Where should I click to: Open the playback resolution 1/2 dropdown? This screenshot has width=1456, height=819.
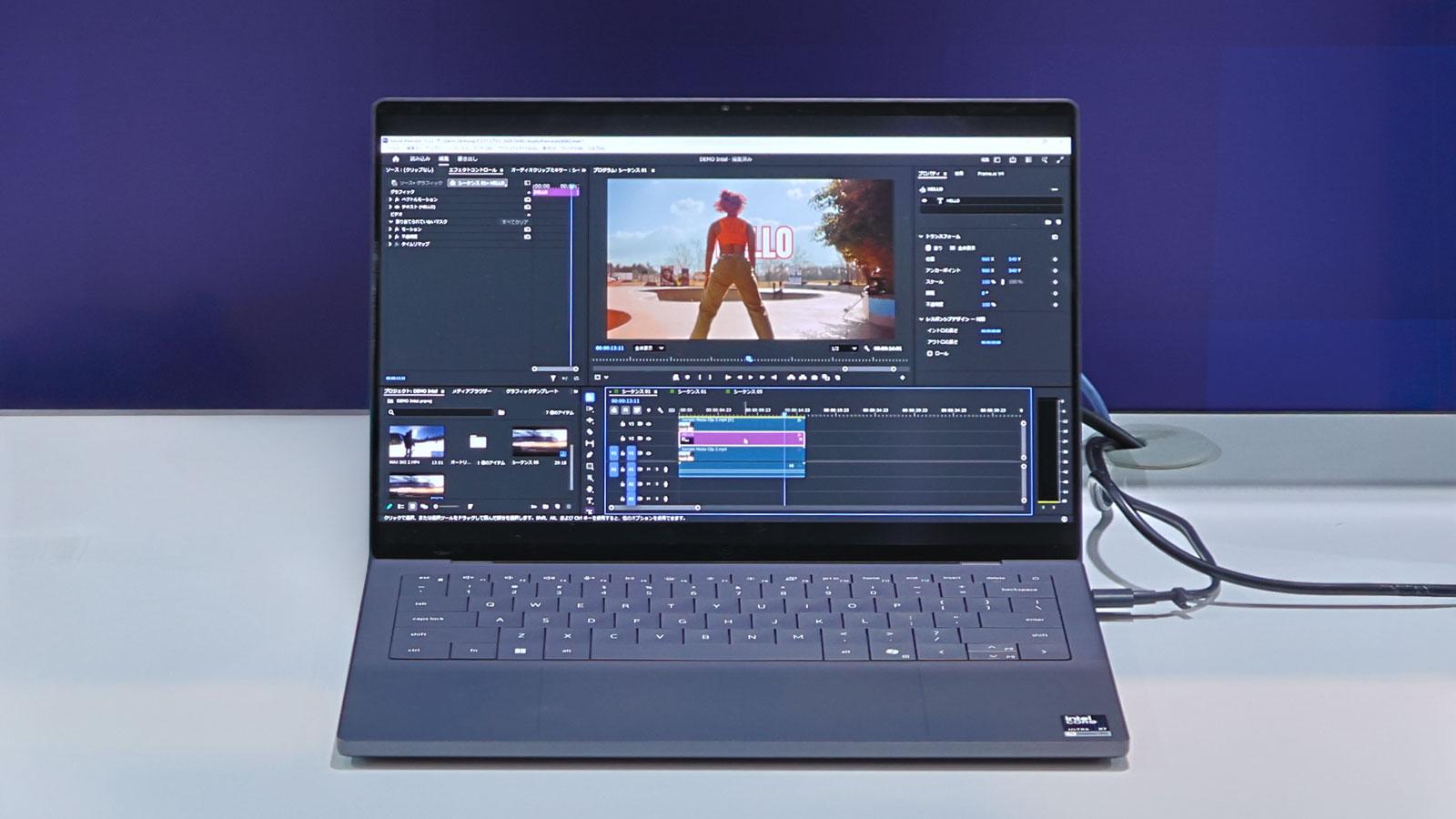coord(844,349)
